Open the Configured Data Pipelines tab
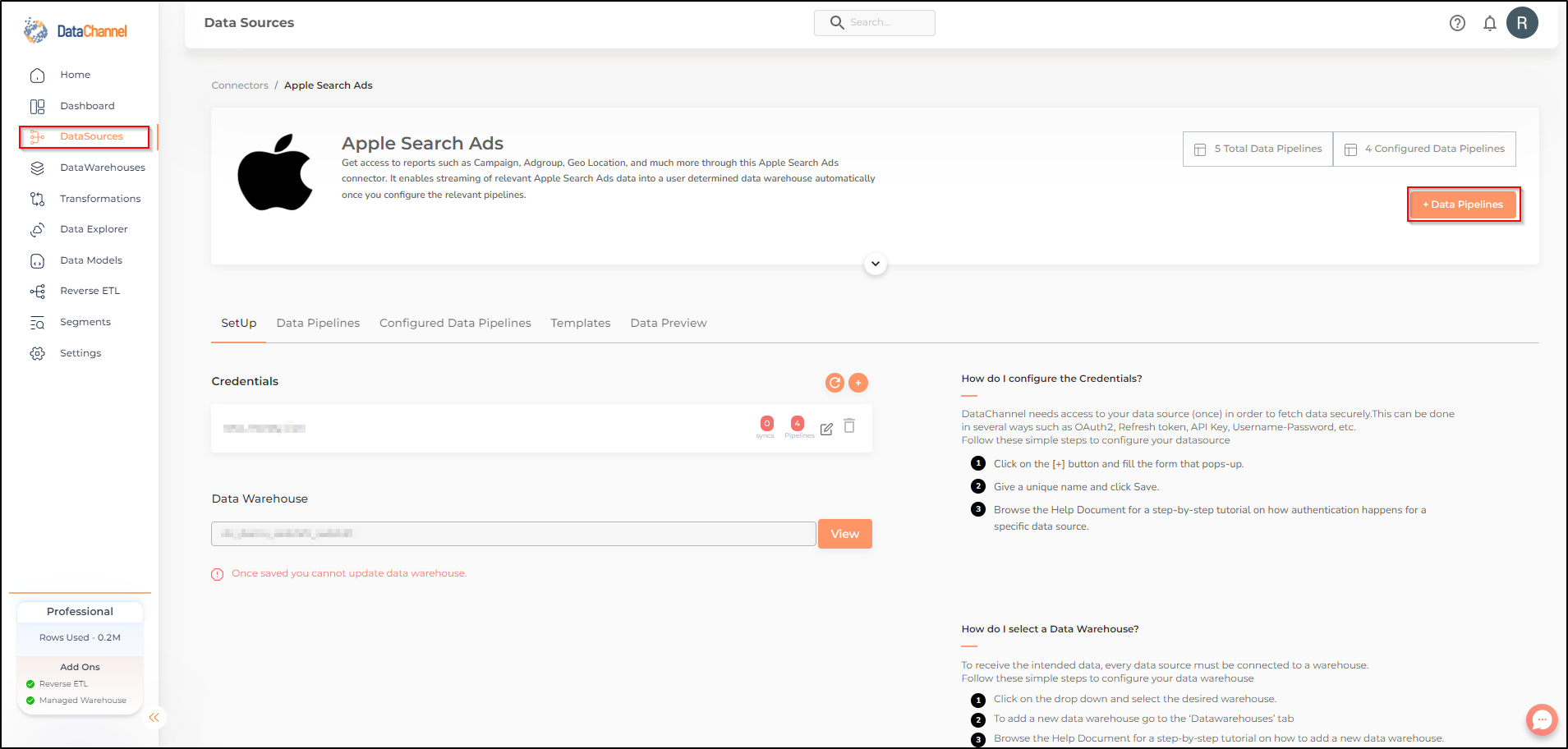This screenshot has height=749, width=1568. coord(455,323)
